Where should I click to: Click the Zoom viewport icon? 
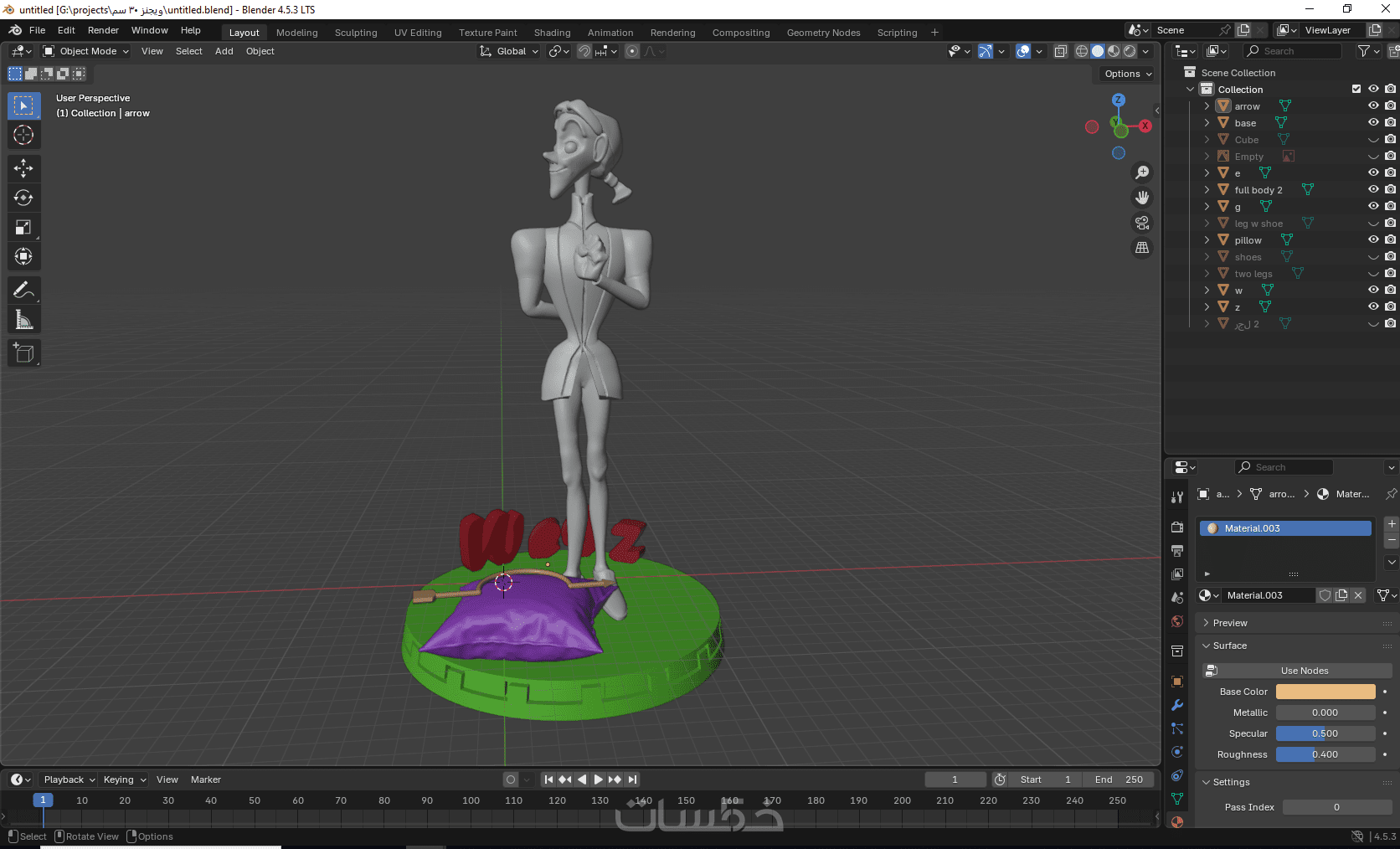click(x=1142, y=172)
